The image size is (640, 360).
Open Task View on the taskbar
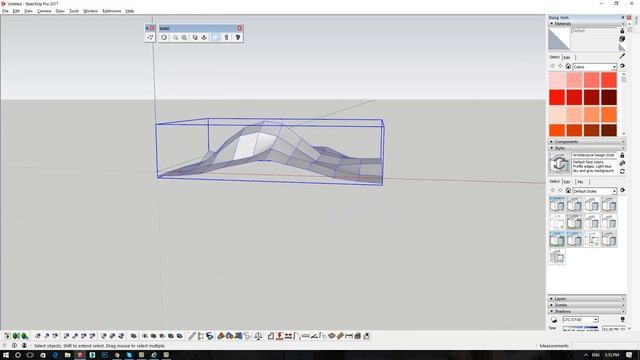tap(30, 355)
